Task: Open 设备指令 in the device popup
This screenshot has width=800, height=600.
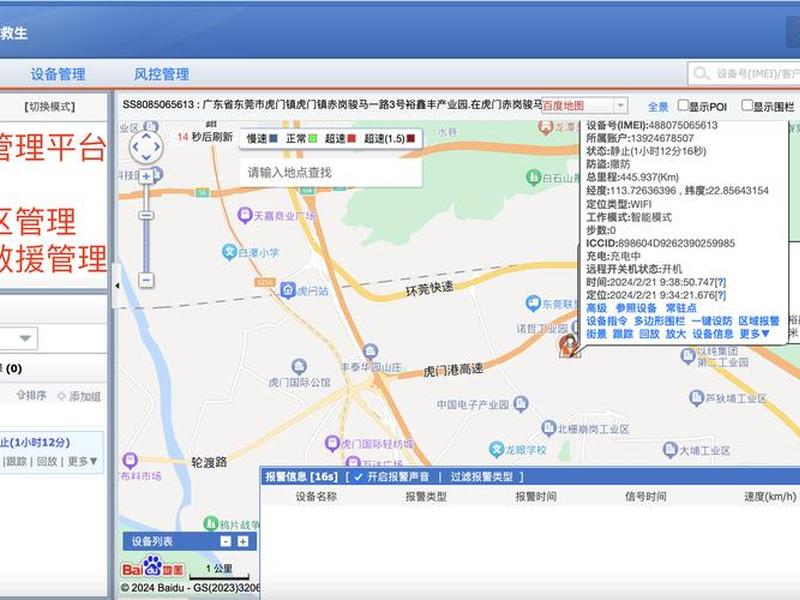Action: tap(606, 321)
